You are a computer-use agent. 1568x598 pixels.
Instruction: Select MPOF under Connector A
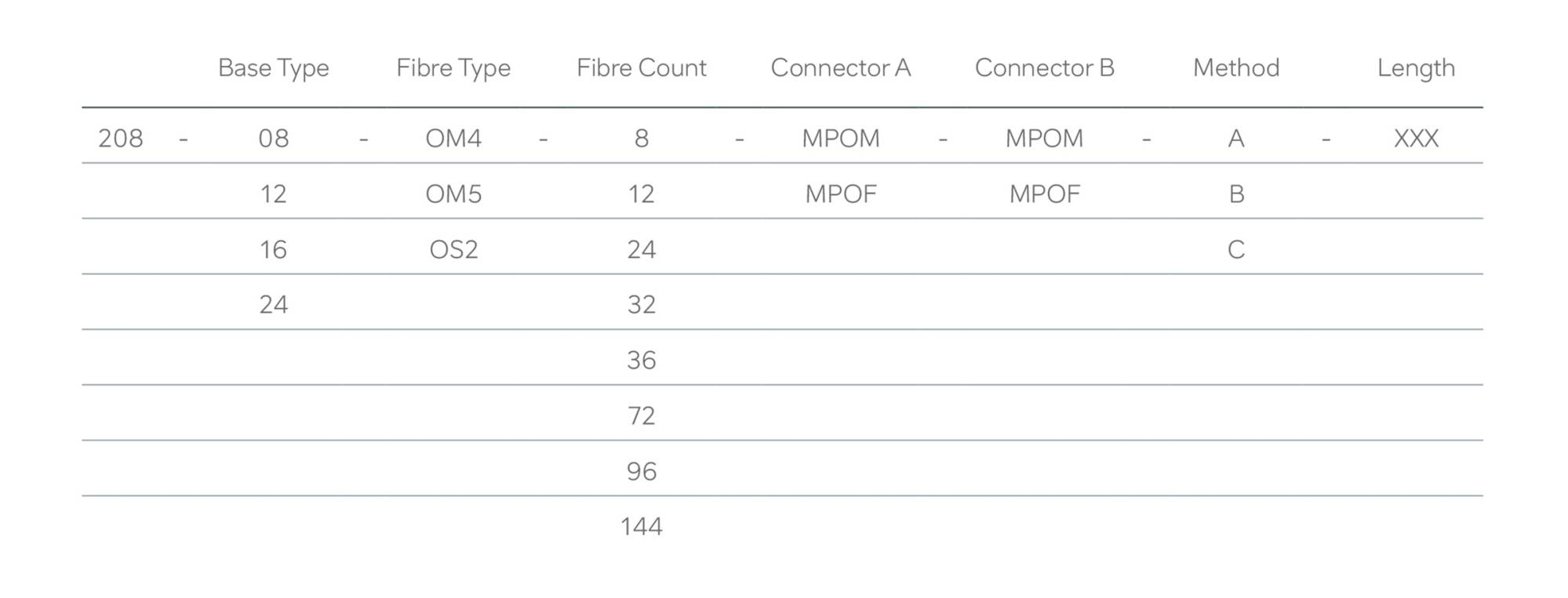[x=840, y=194]
